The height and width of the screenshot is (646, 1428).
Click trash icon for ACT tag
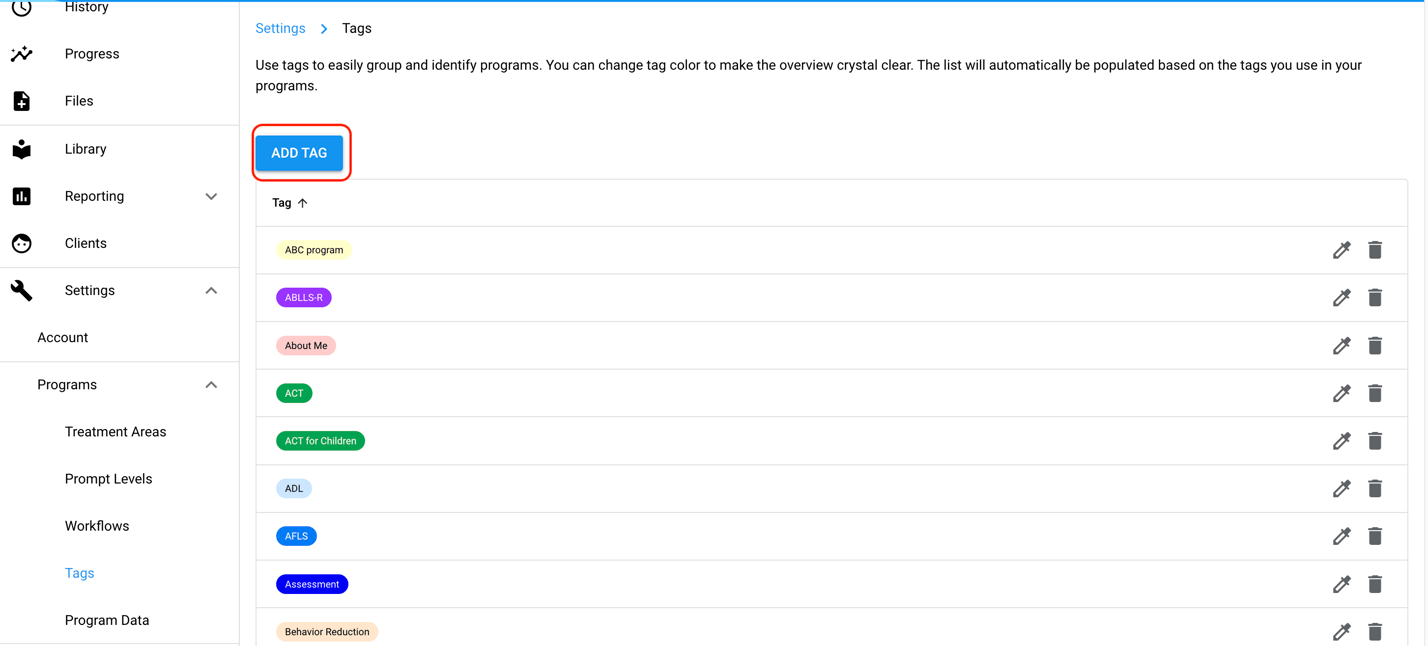coord(1375,393)
